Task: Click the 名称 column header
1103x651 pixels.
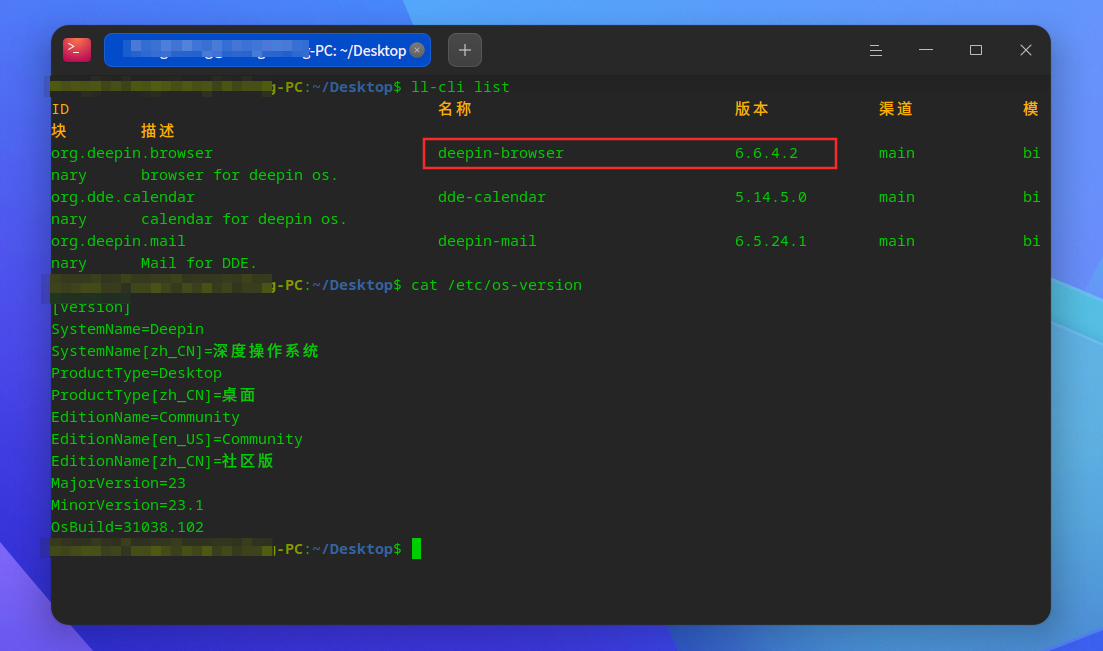Action: pyautogui.click(x=454, y=109)
